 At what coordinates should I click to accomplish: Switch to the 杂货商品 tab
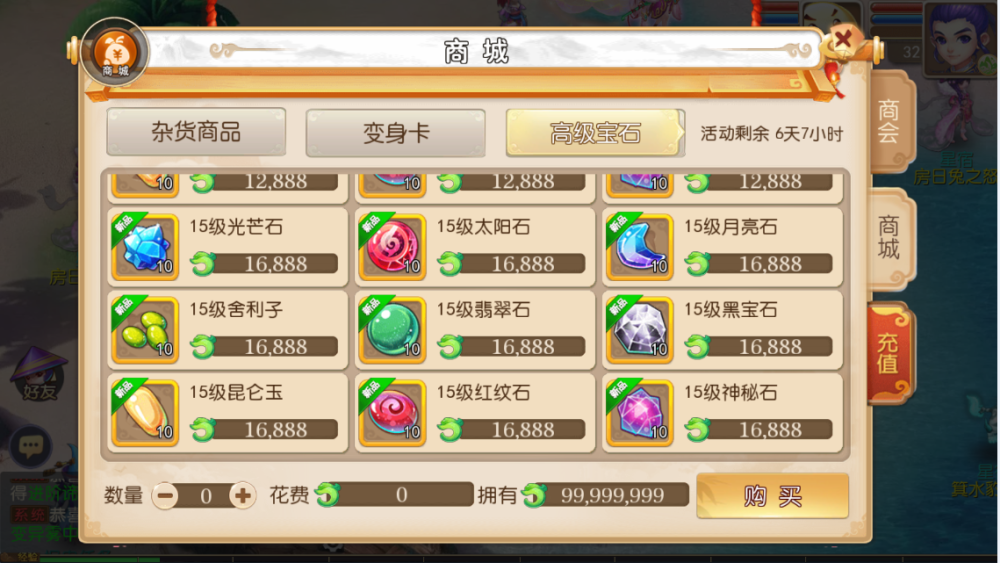point(196,132)
